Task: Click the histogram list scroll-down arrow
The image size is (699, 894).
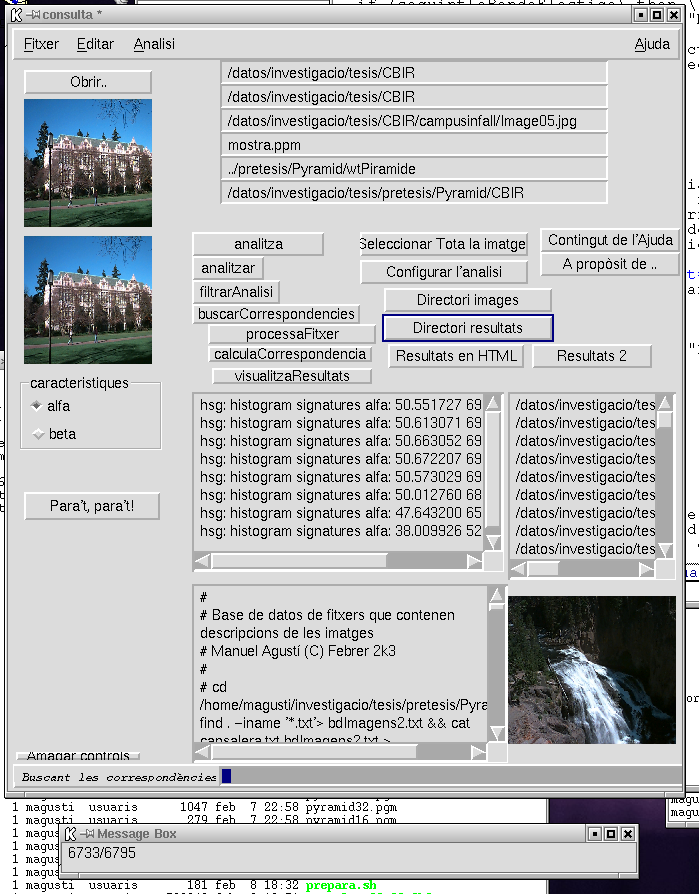Action: coord(493,542)
